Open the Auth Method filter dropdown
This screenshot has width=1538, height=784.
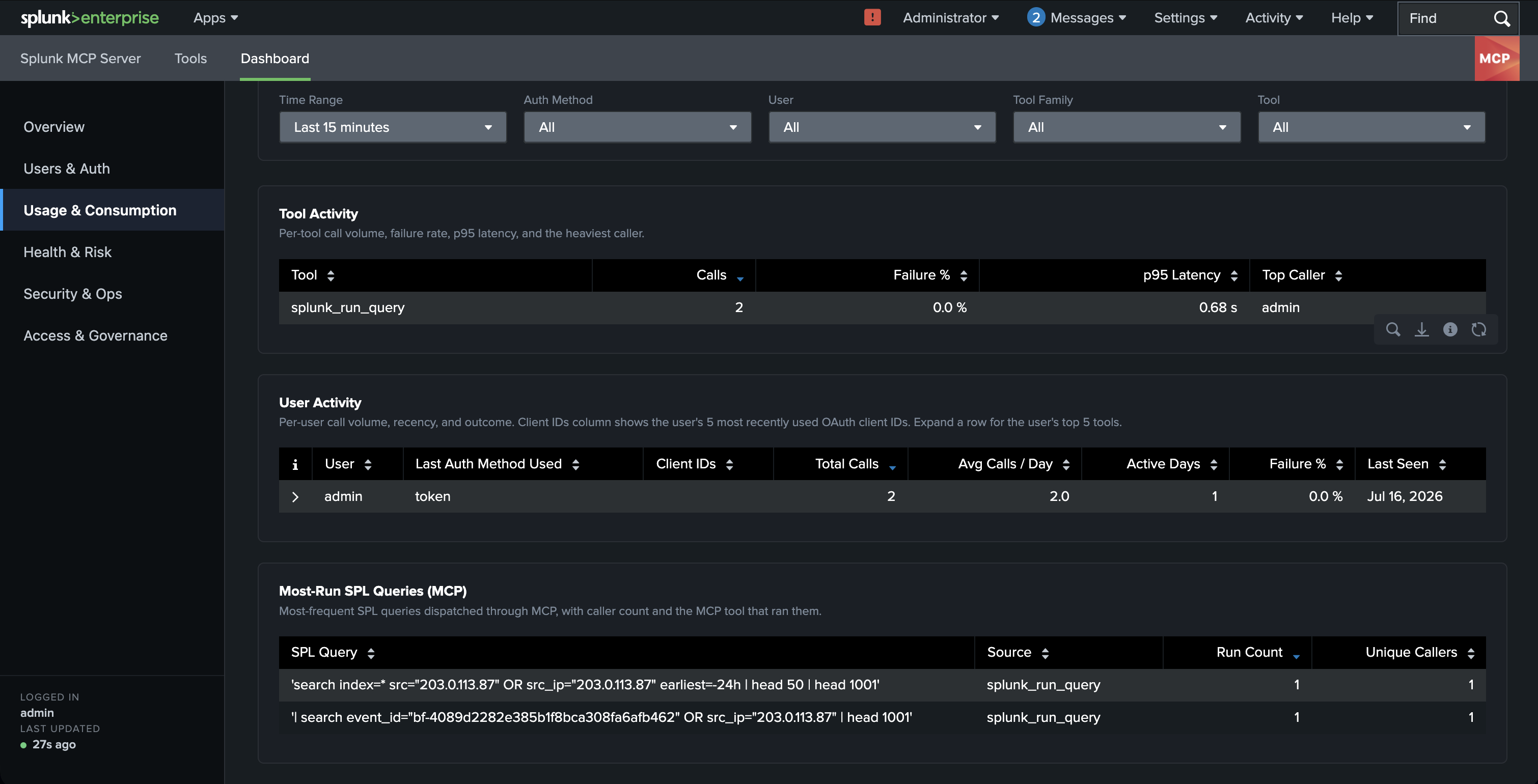(638, 127)
